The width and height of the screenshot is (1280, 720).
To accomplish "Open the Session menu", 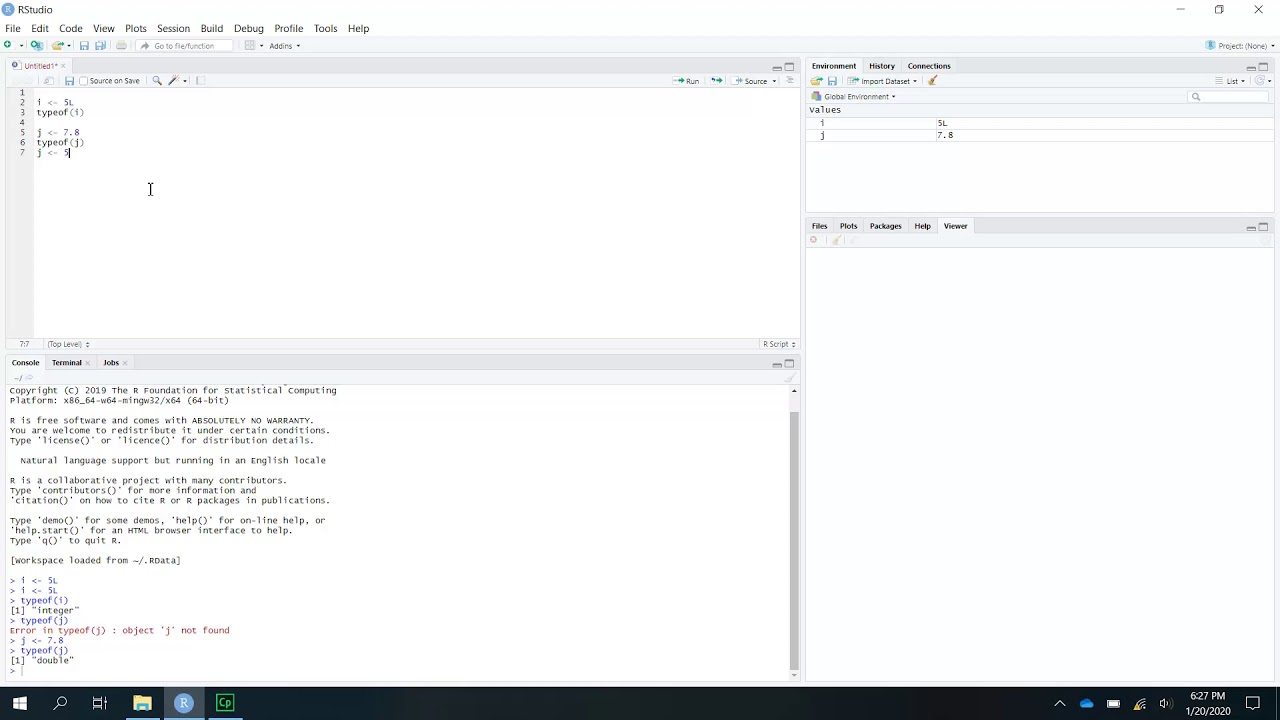I will click(x=173, y=28).
